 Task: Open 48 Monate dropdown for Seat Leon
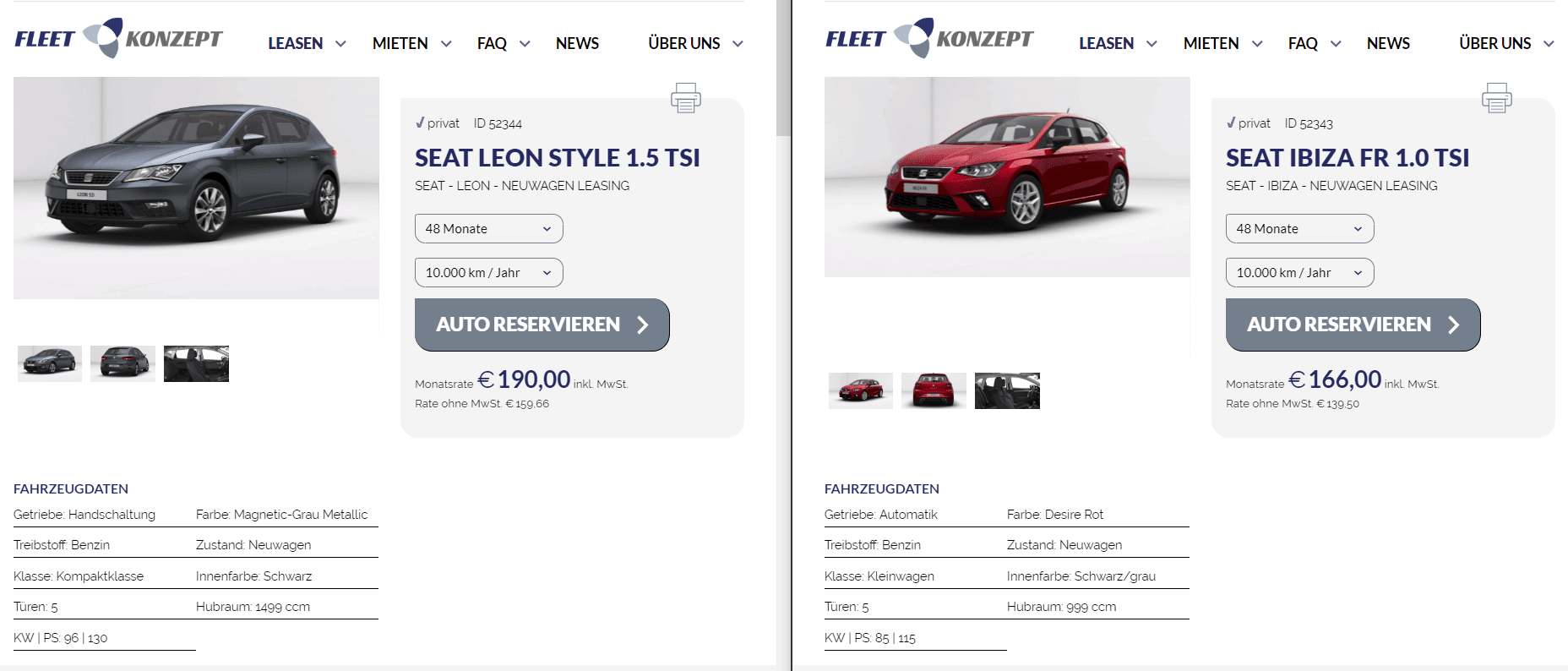point(489,228)
